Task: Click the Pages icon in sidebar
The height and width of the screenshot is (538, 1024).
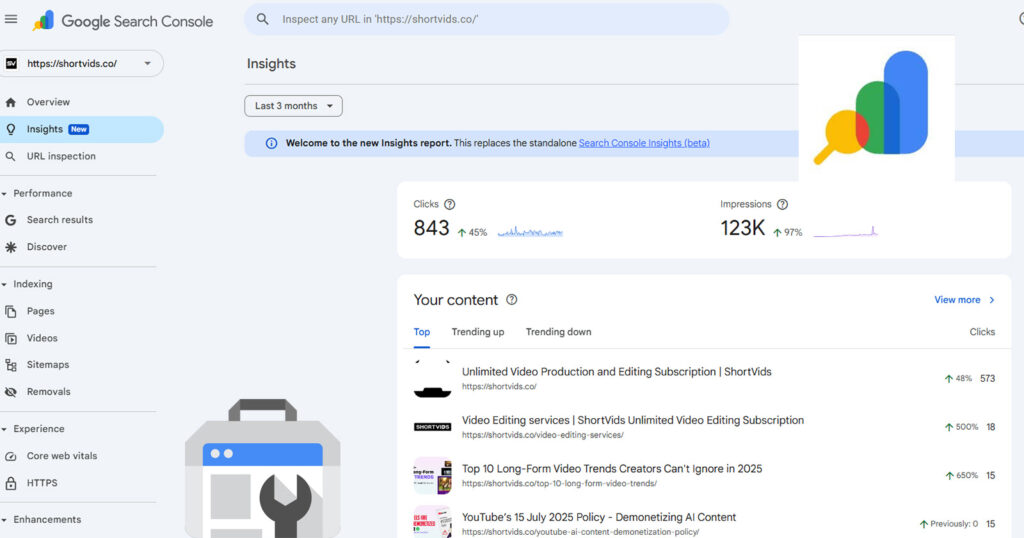Action: (x=10, y=311)
